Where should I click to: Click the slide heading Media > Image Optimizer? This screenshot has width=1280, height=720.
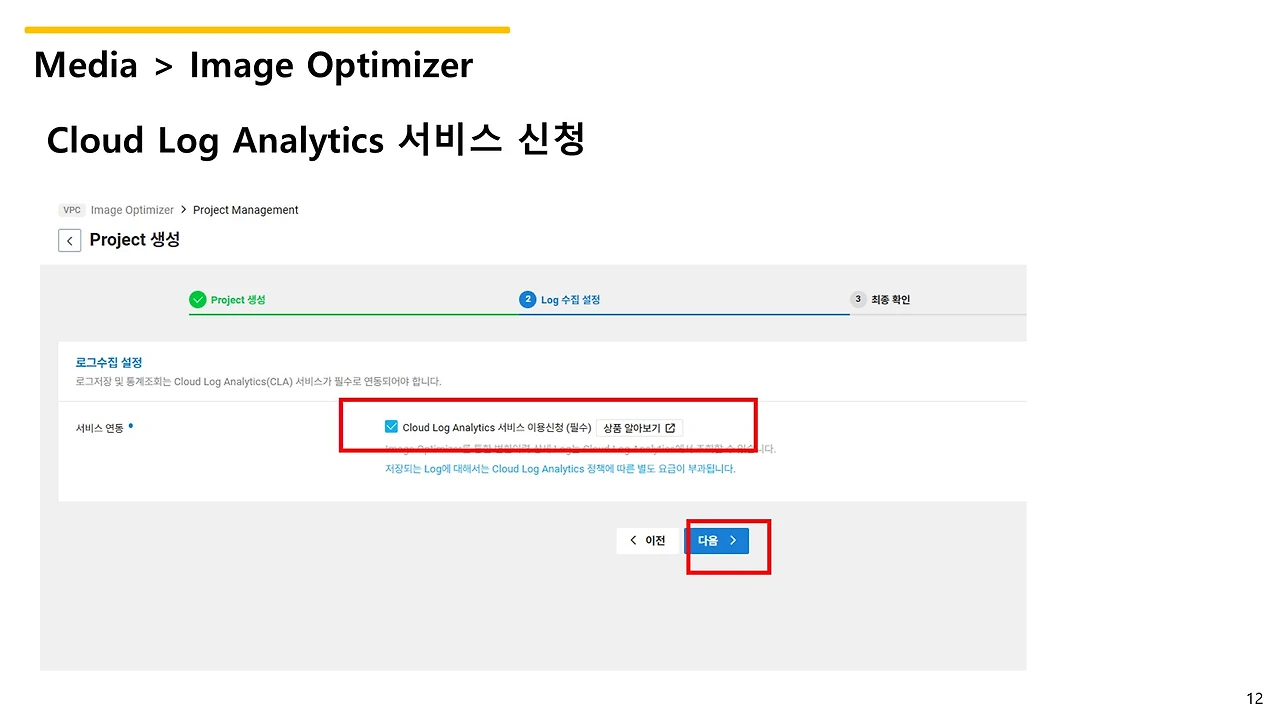point(253,65)
